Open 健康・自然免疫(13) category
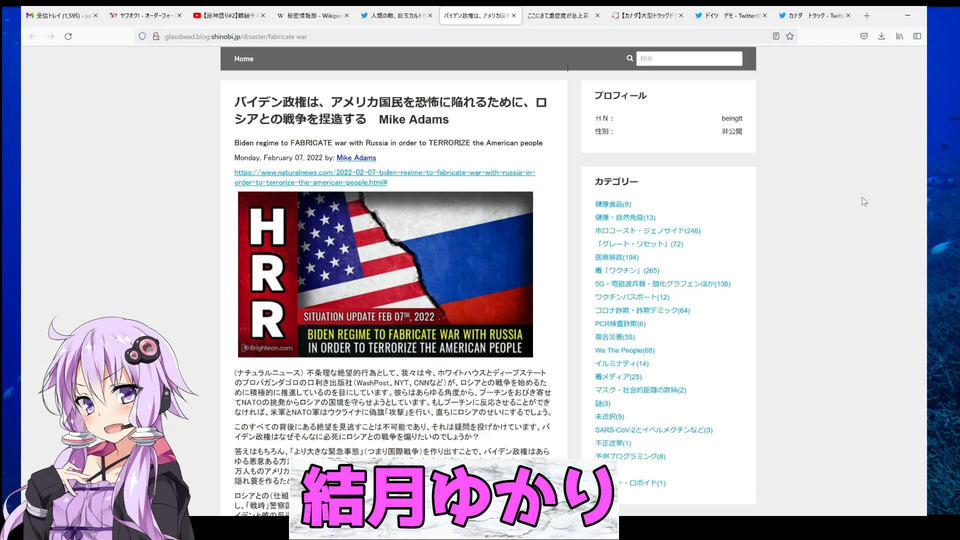 (625, 217)
